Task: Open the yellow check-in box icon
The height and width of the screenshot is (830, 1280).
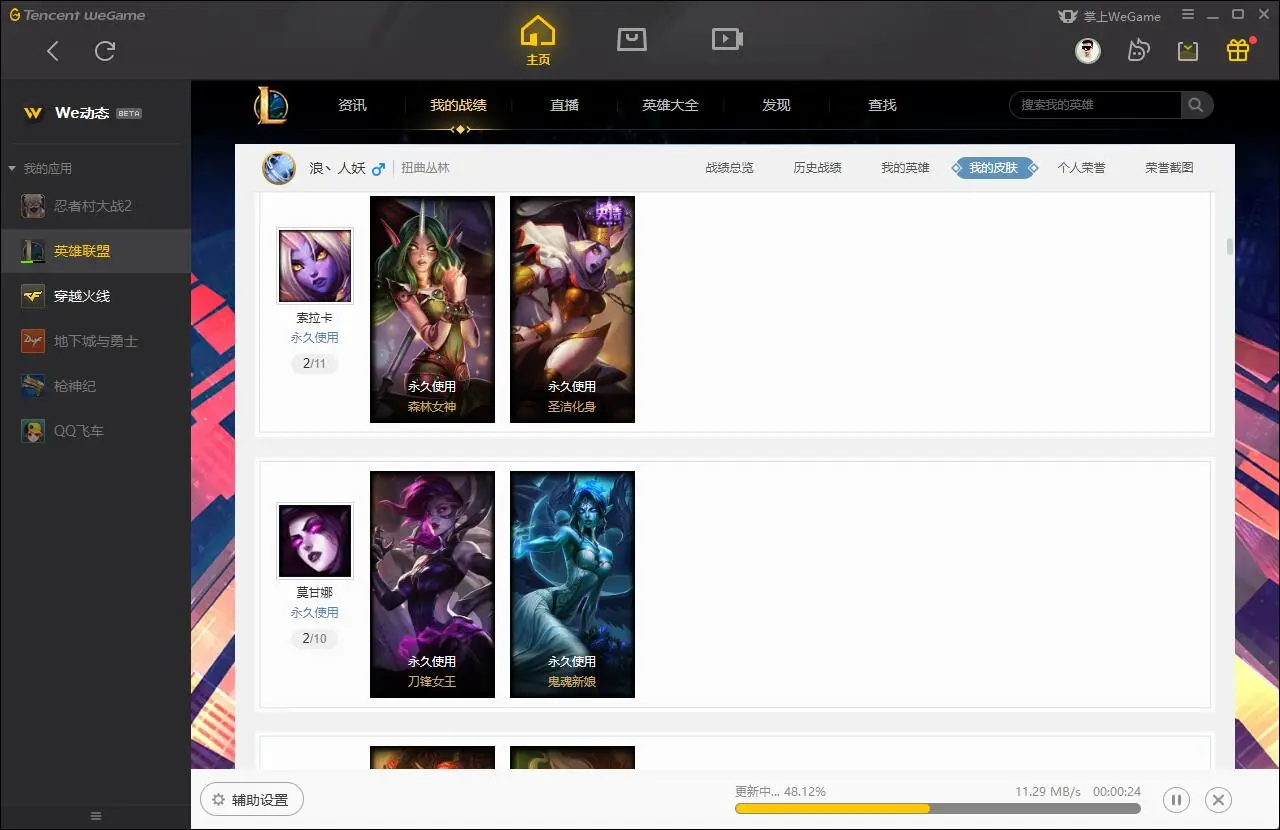Action: pyautogui.click(x=1188, y=50)
